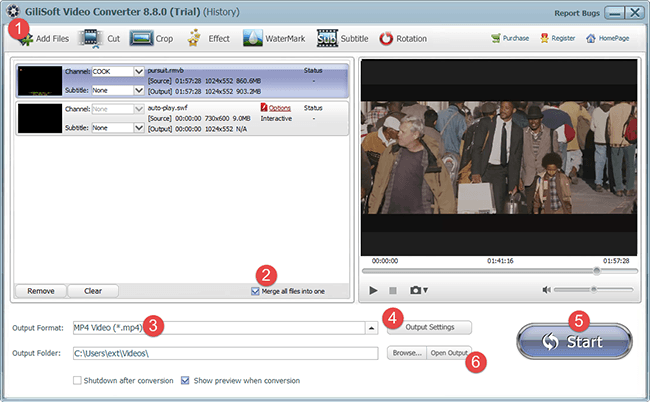Click the WaterMark tool icon
This screenshot has height=402, width=650.
pos(251,39)
